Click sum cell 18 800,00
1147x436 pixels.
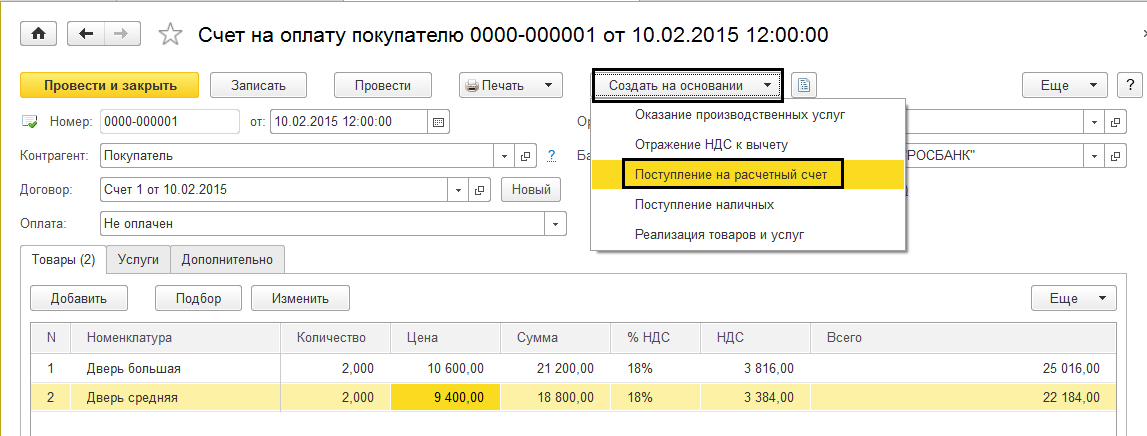click(x=556, y=399)
